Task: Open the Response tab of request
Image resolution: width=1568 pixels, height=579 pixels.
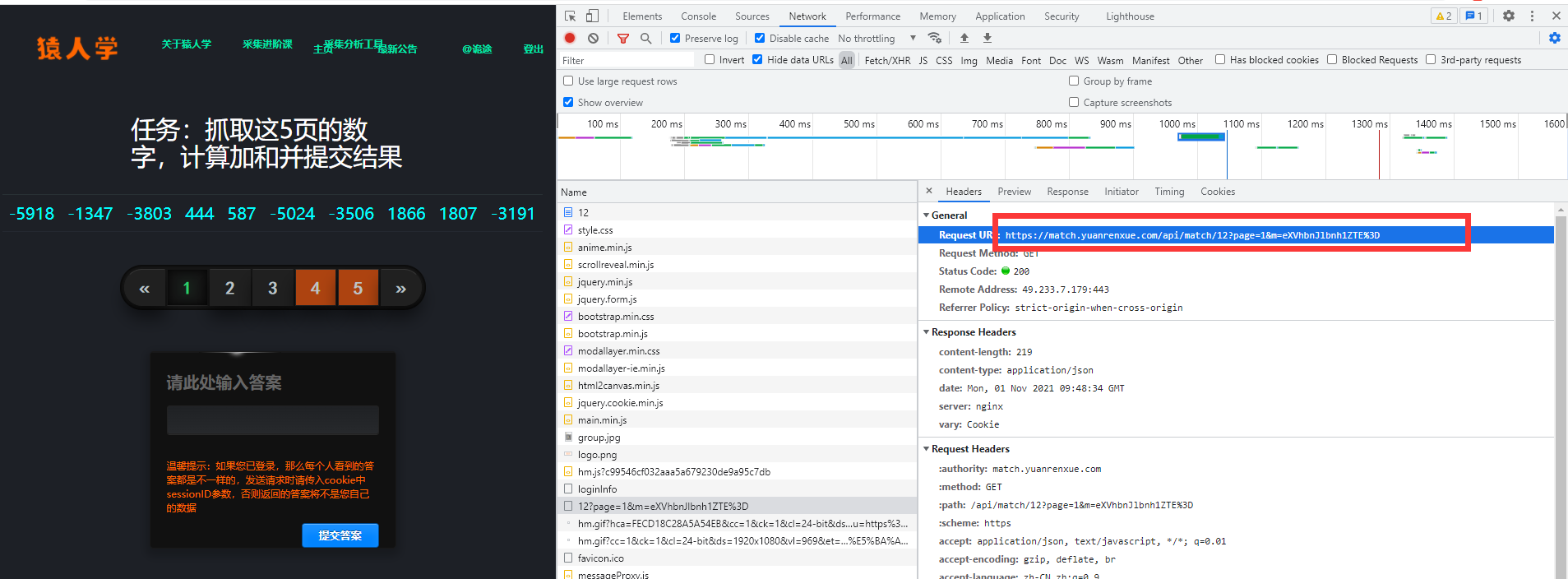Action: [x=1067, y=192]
